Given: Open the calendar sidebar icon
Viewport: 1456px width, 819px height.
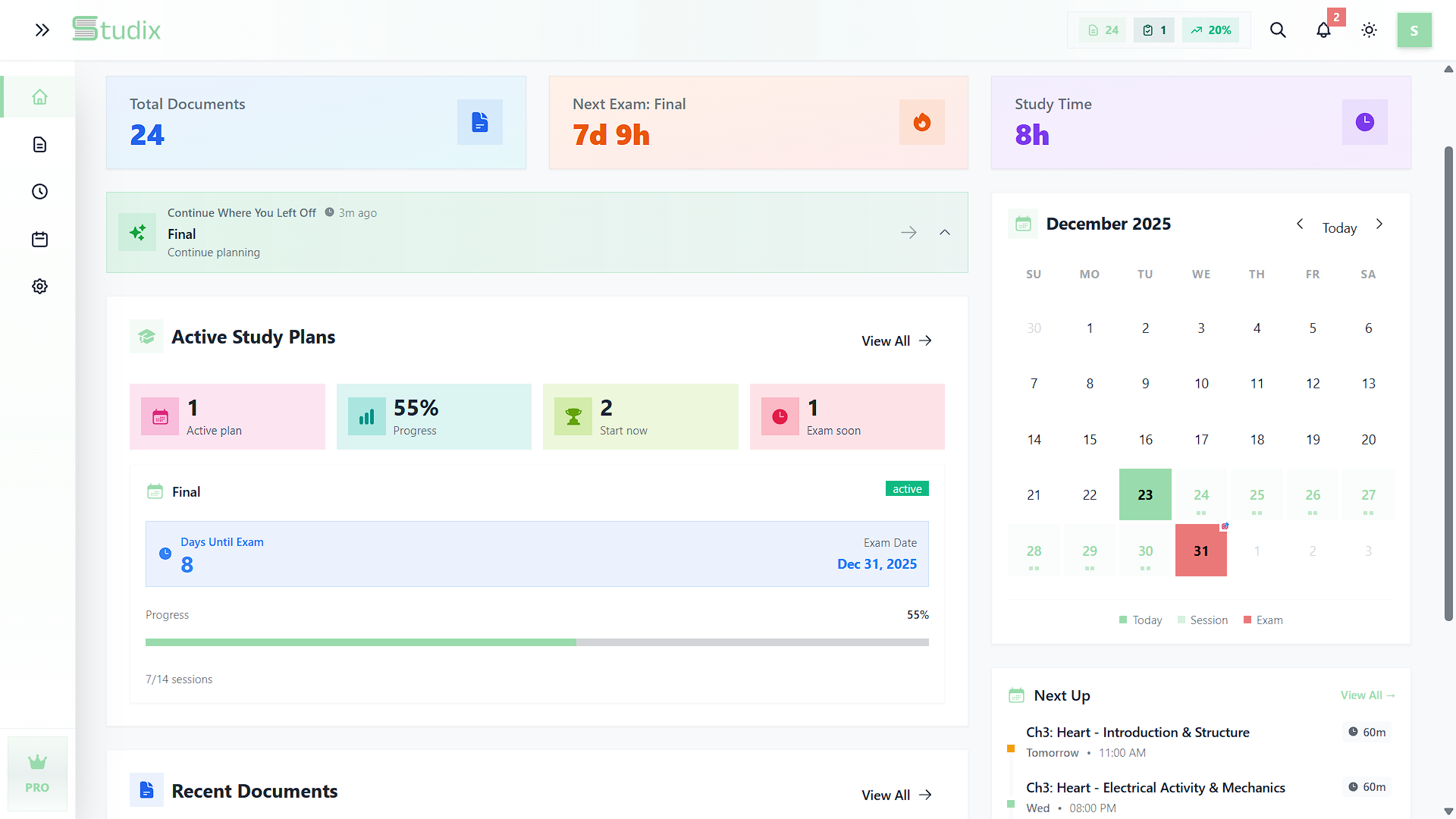Looking at the screenshot, I should pyautogui.click(x=39, y=240).
